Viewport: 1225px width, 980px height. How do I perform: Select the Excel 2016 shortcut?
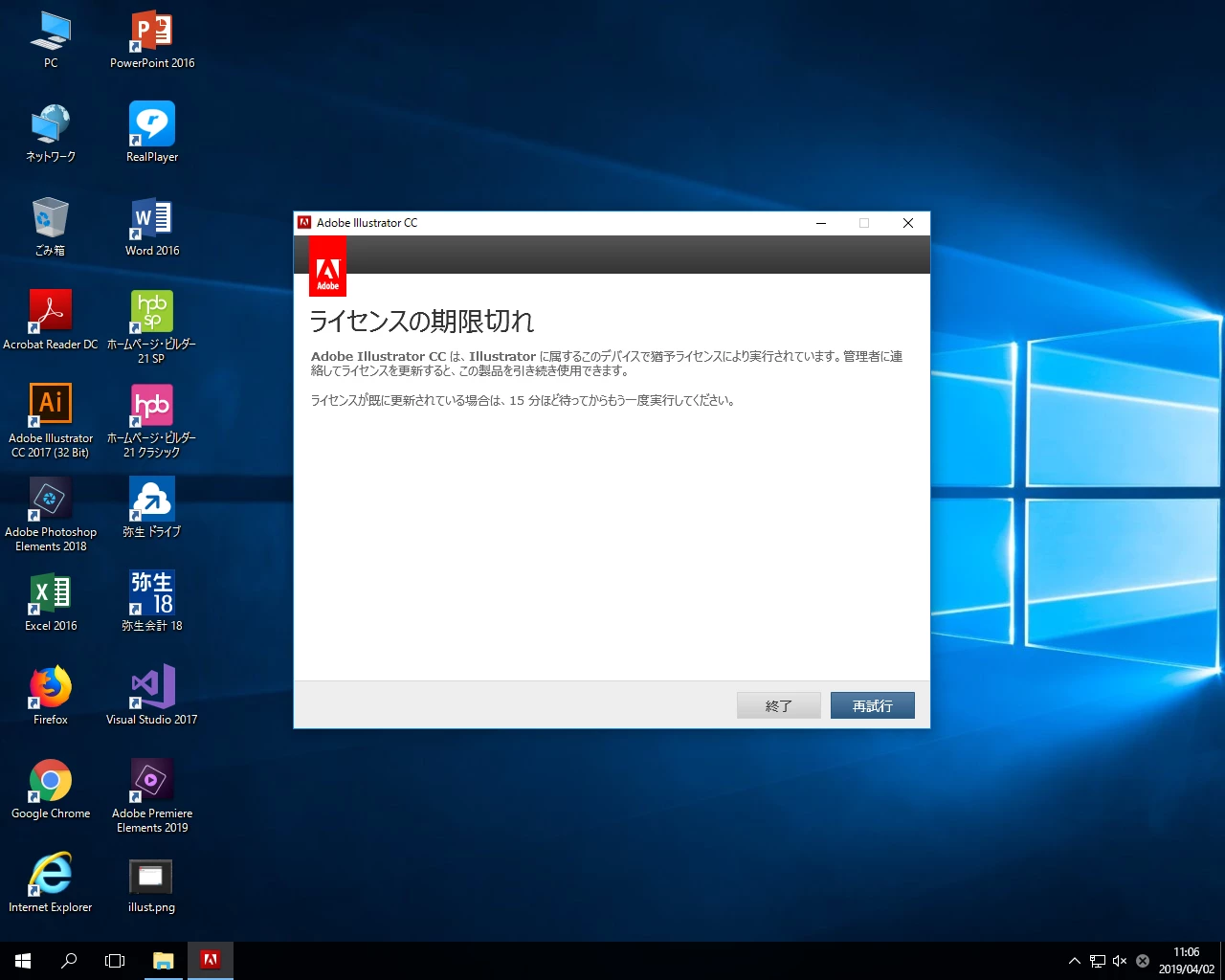tap(51, 601)
